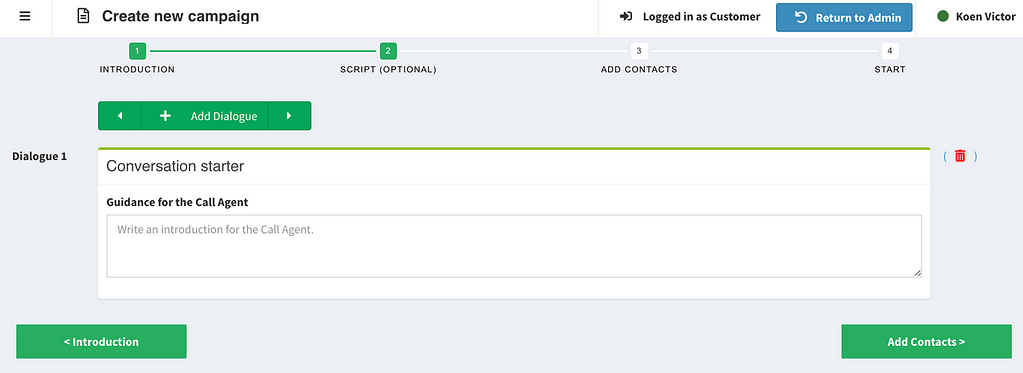
Task: Open the hamburger menu icon
Action: [x=25, y=16]
